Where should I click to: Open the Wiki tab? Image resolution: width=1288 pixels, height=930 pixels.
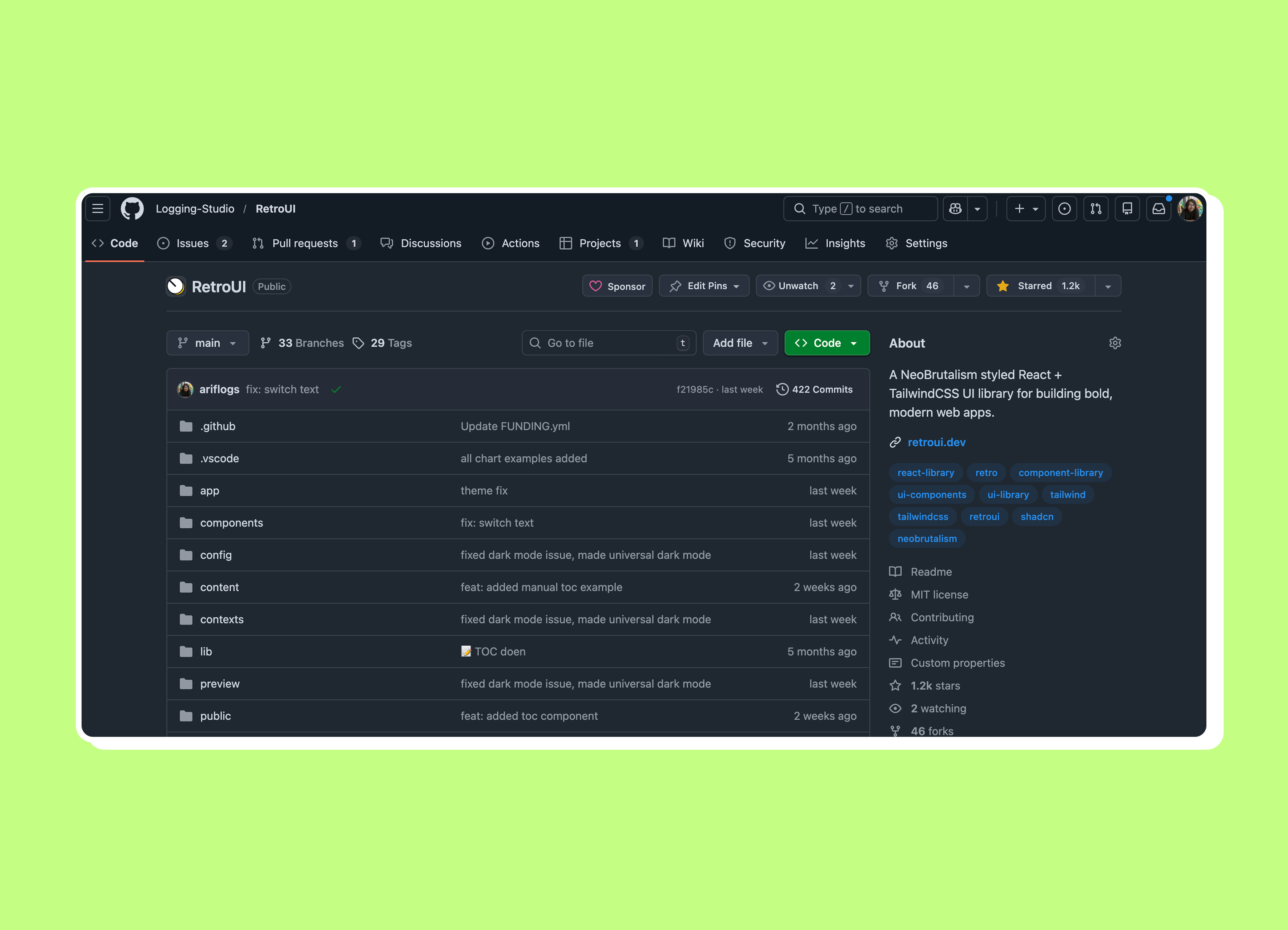(x=683, y=243)
